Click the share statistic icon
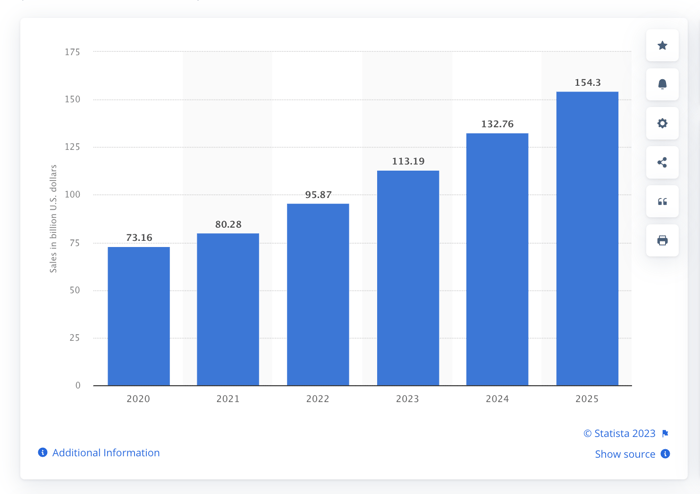This screenshot has width=700, height=494. [662, 162]
